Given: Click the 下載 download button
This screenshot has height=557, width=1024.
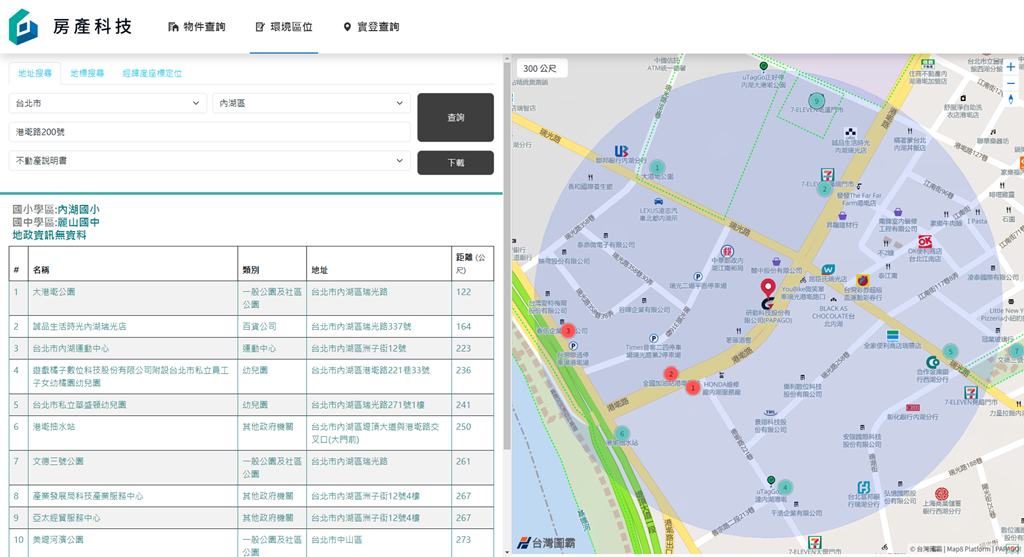Looking at the screenshot, I should pyautogui.click(x=455, y=163).
